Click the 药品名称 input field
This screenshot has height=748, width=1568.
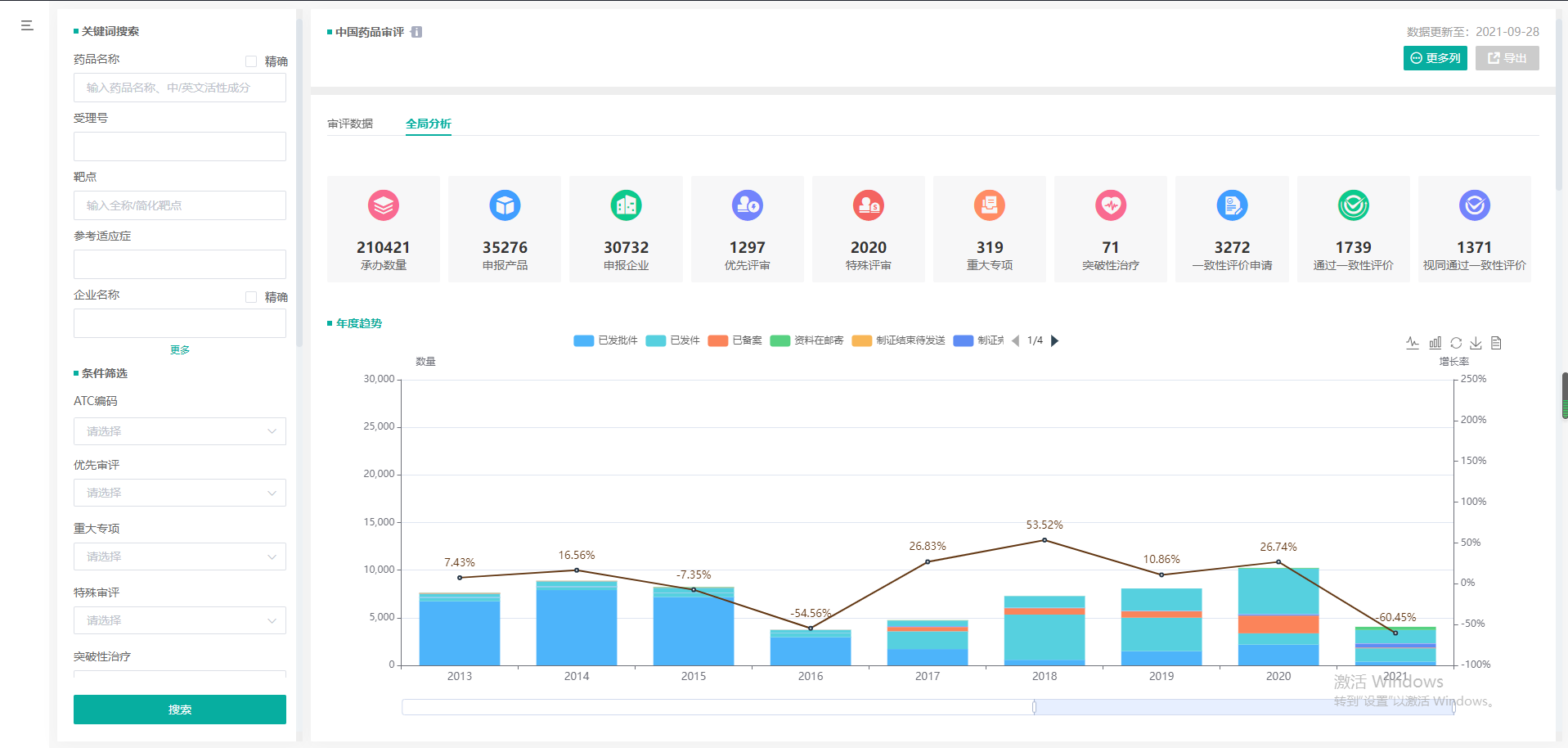[x=180, y=88]
